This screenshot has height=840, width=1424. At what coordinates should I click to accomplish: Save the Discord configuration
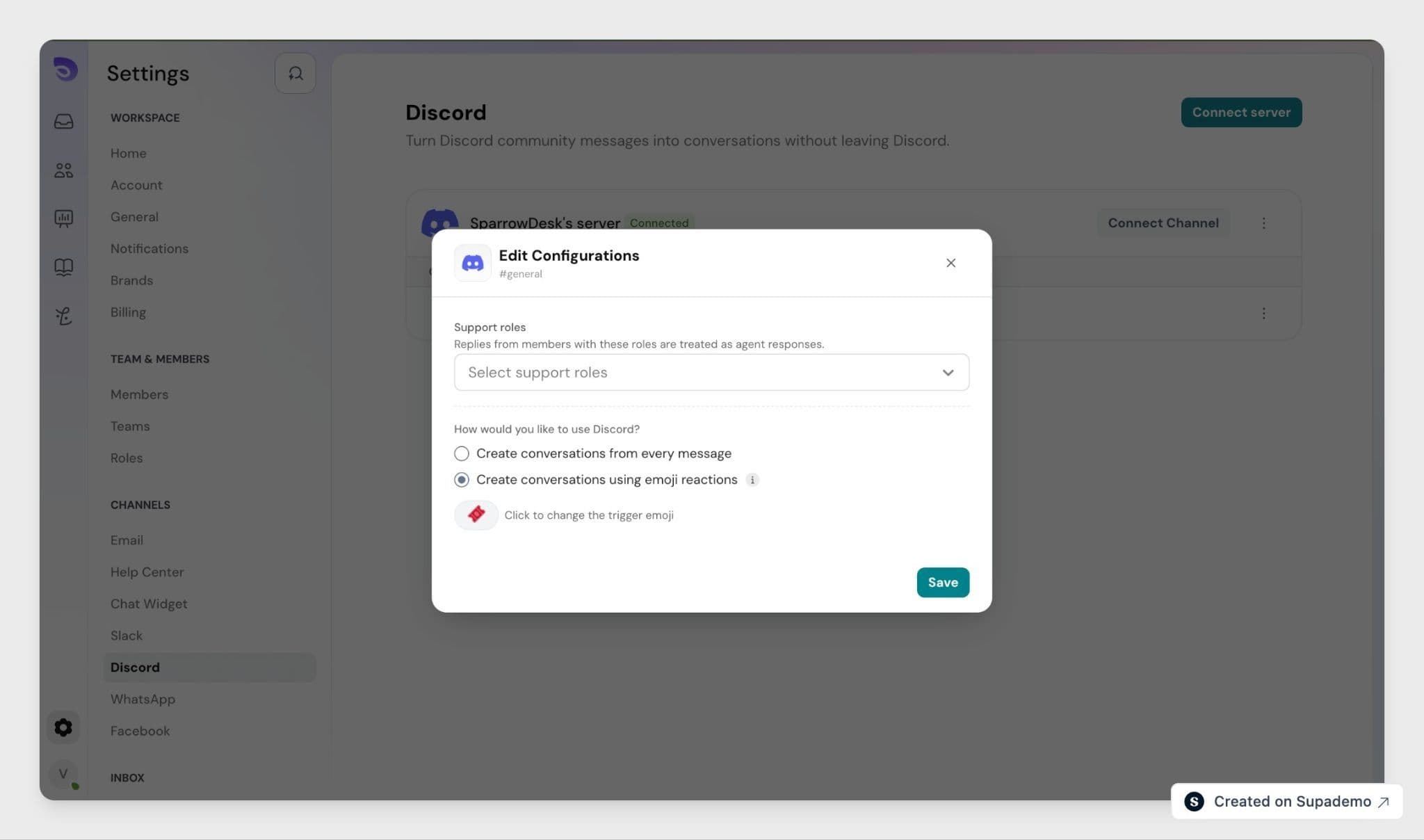(943, 582)
